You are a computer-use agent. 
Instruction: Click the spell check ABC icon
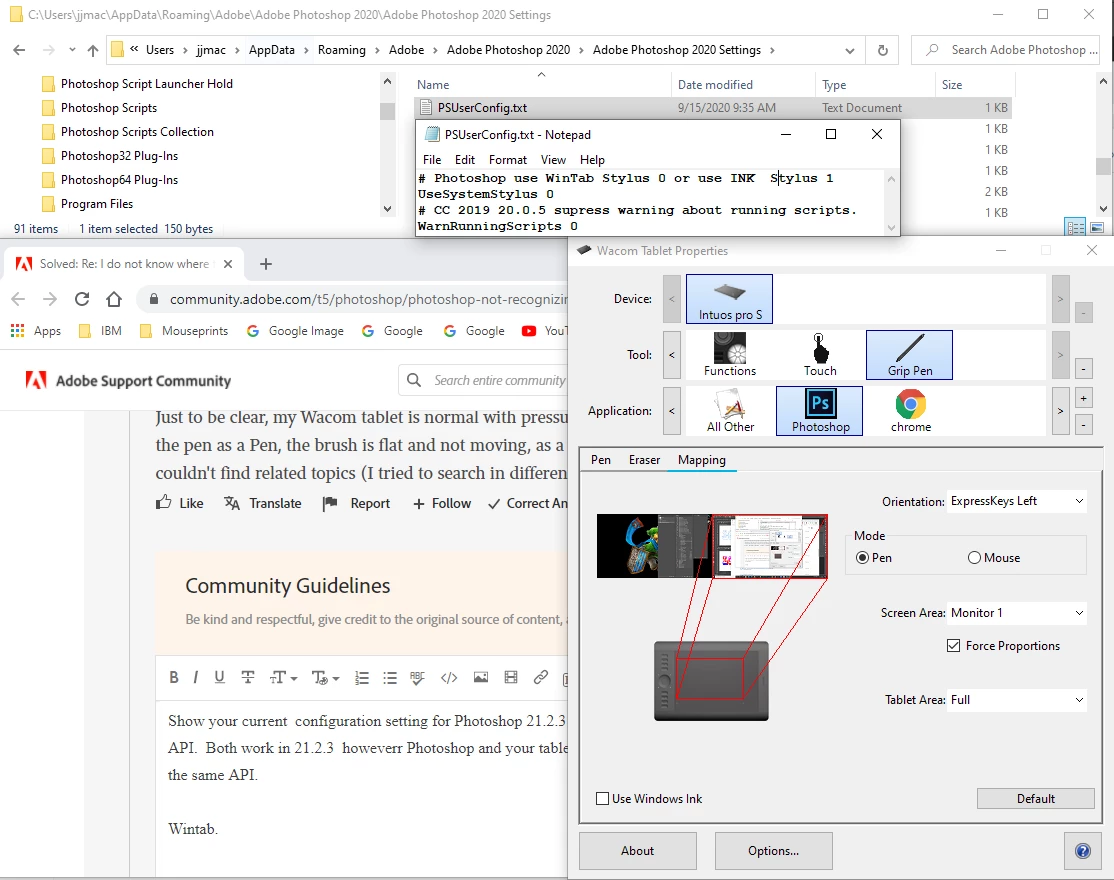[x=418, y=678]
